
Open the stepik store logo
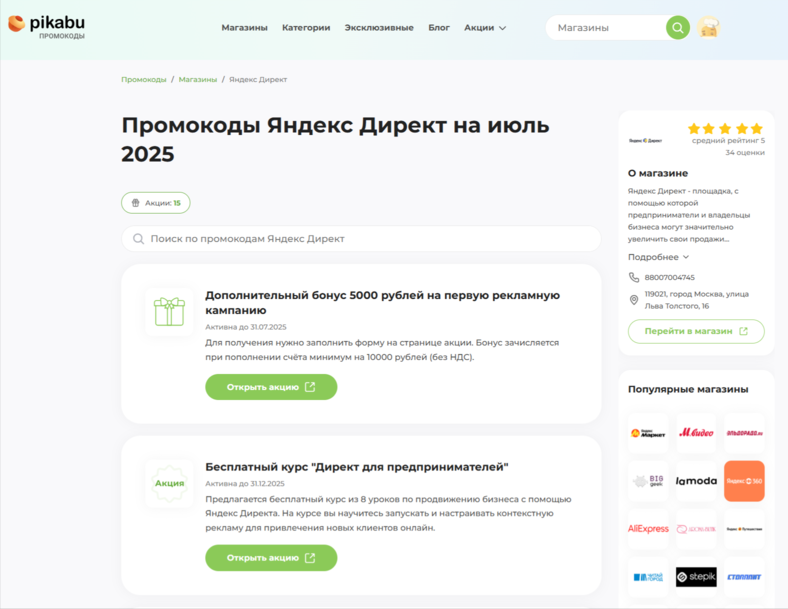696,577
